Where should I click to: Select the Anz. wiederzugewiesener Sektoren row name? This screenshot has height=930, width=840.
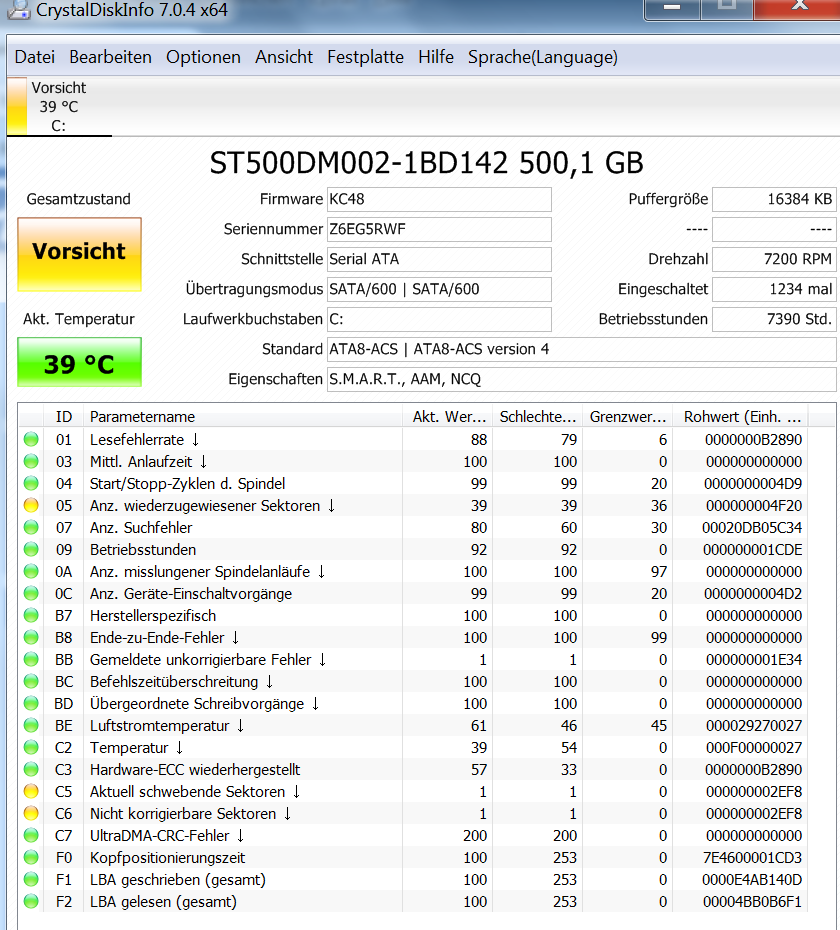pos(212,506)
